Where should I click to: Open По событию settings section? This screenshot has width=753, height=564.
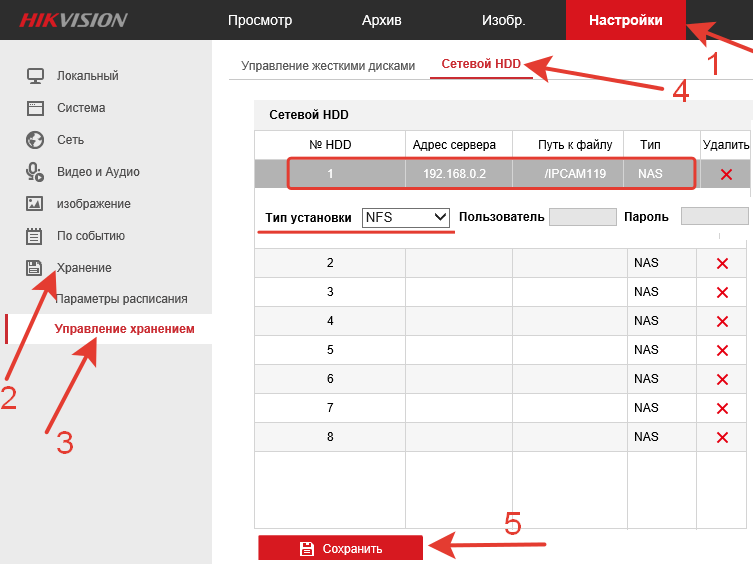(91, 236)
